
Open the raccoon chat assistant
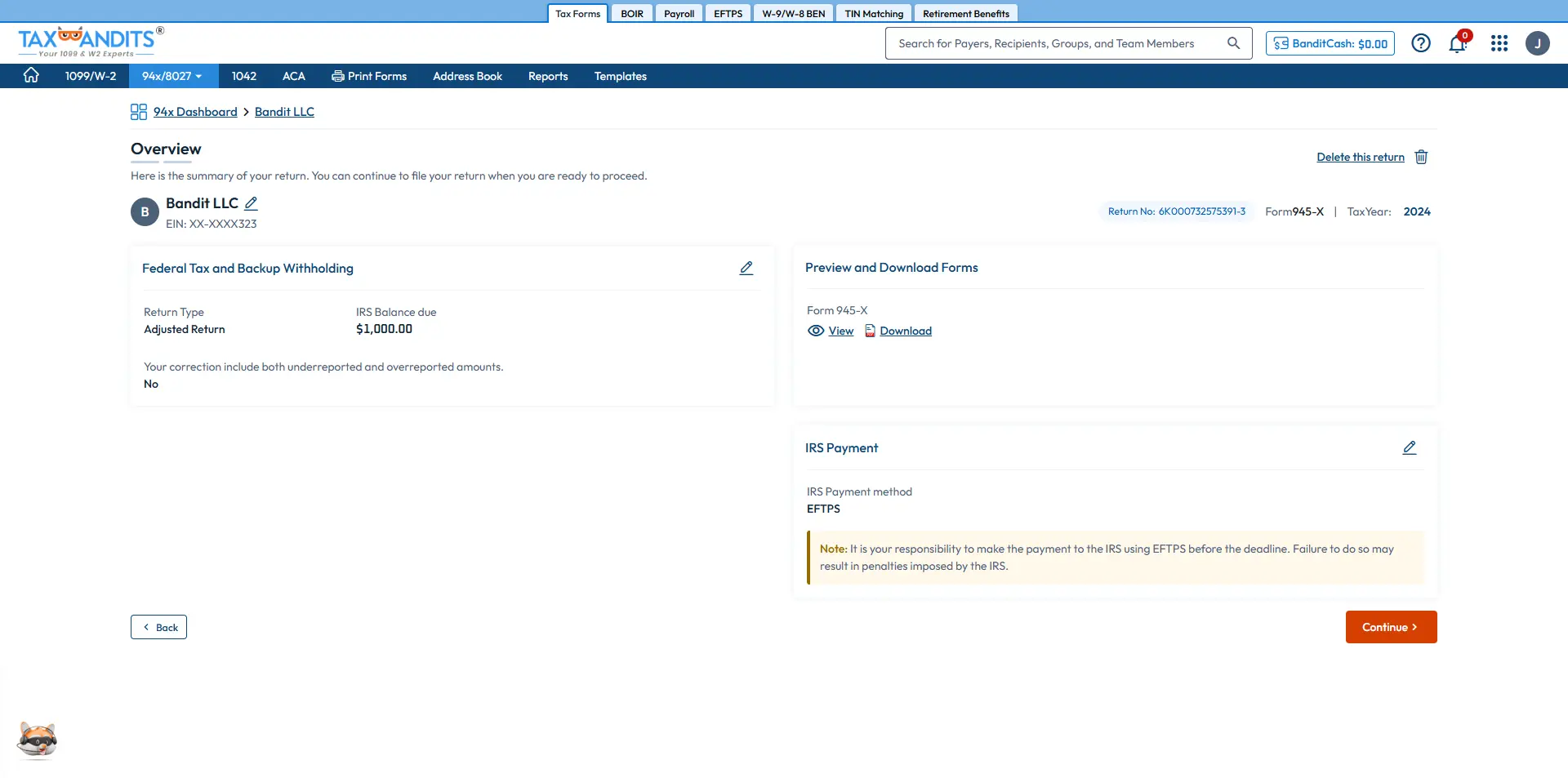point(37,740)
